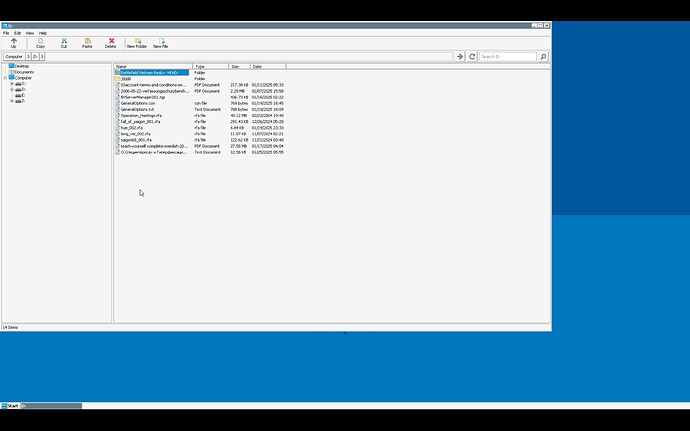Image resolution: width=690 pixels, height=431 pixels.
Task: Click the go arrow next to address bar
Action: 460,57
